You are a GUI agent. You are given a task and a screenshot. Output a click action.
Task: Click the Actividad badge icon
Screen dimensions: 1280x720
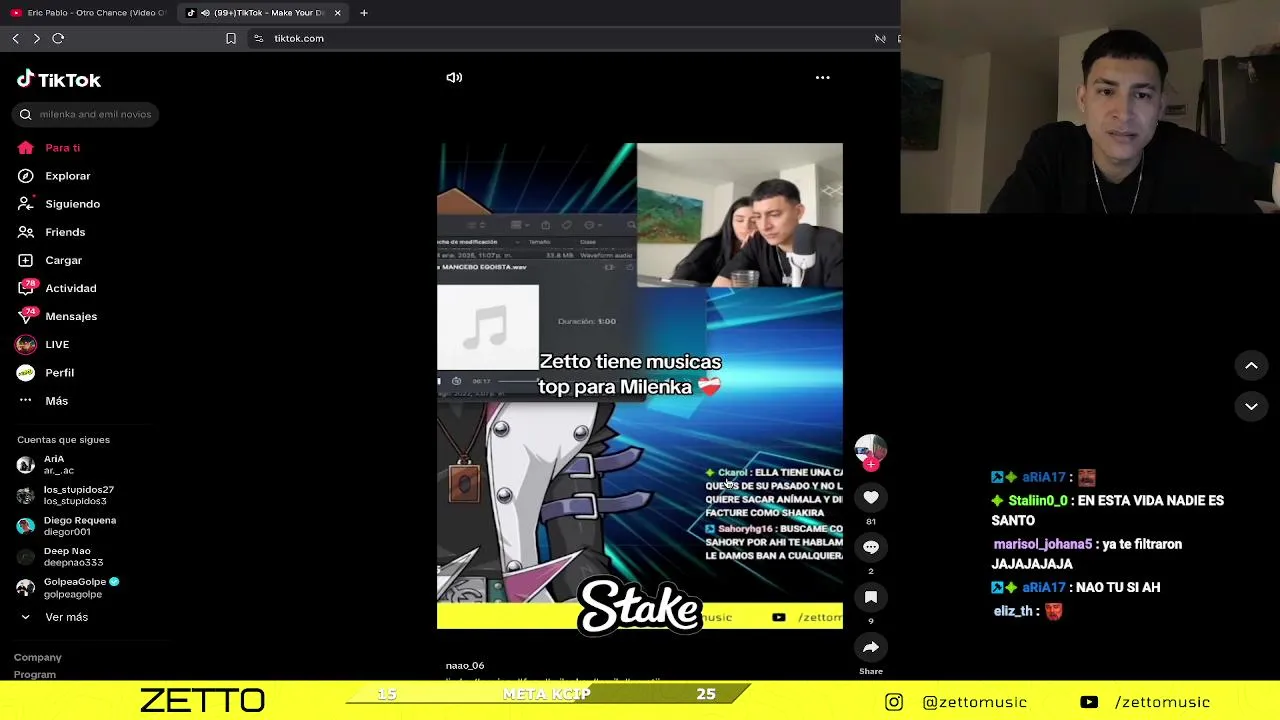click(26, 288)
